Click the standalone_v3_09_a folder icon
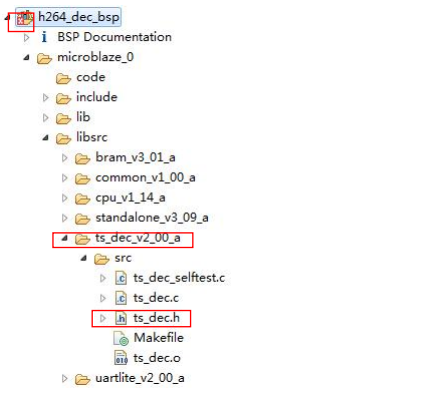This screenshot has width=426, height=397. (82, 219)
